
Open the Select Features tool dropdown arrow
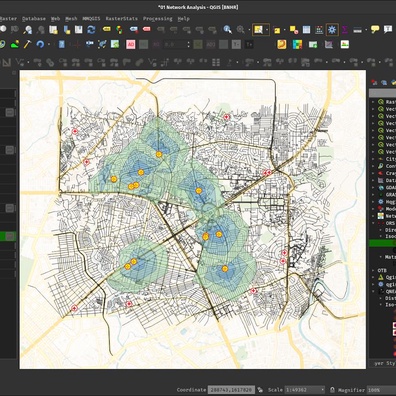click(267, 30)
